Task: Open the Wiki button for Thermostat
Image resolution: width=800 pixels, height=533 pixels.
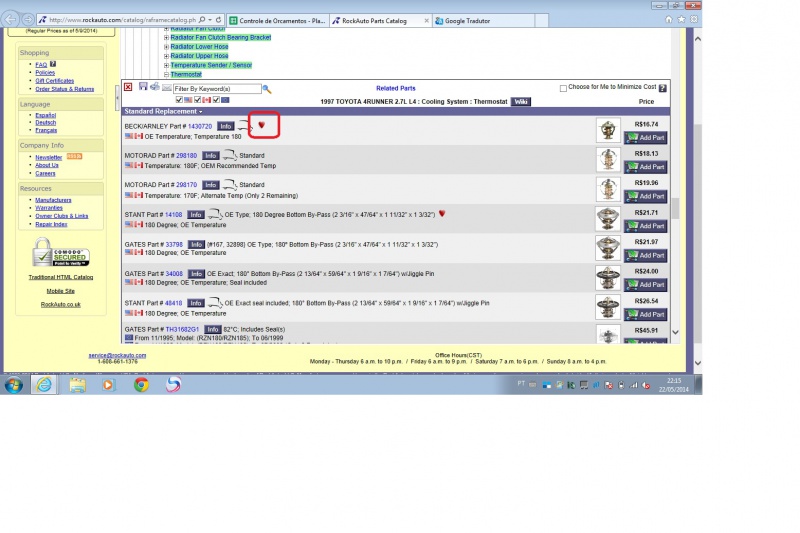Action: click(520, 101)
